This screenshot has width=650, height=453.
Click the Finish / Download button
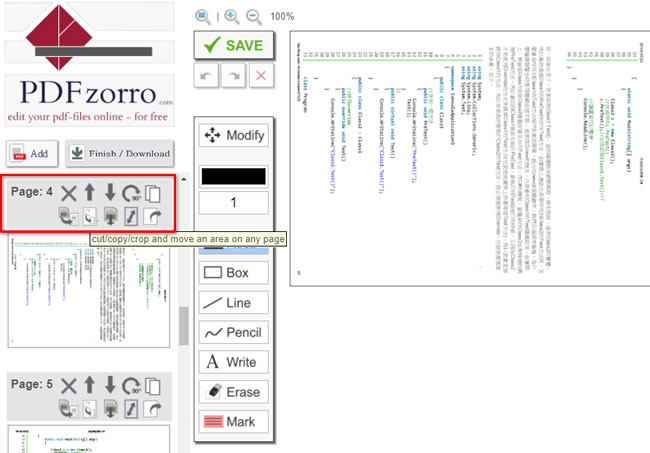(120, 153)
